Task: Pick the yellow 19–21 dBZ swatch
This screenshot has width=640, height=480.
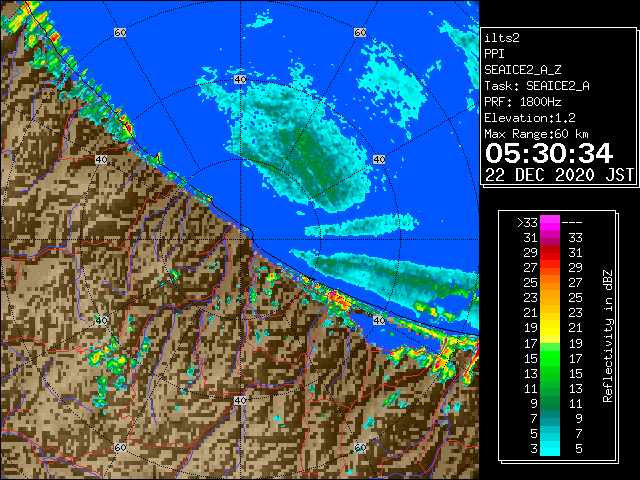Action: tap(550, 328)
